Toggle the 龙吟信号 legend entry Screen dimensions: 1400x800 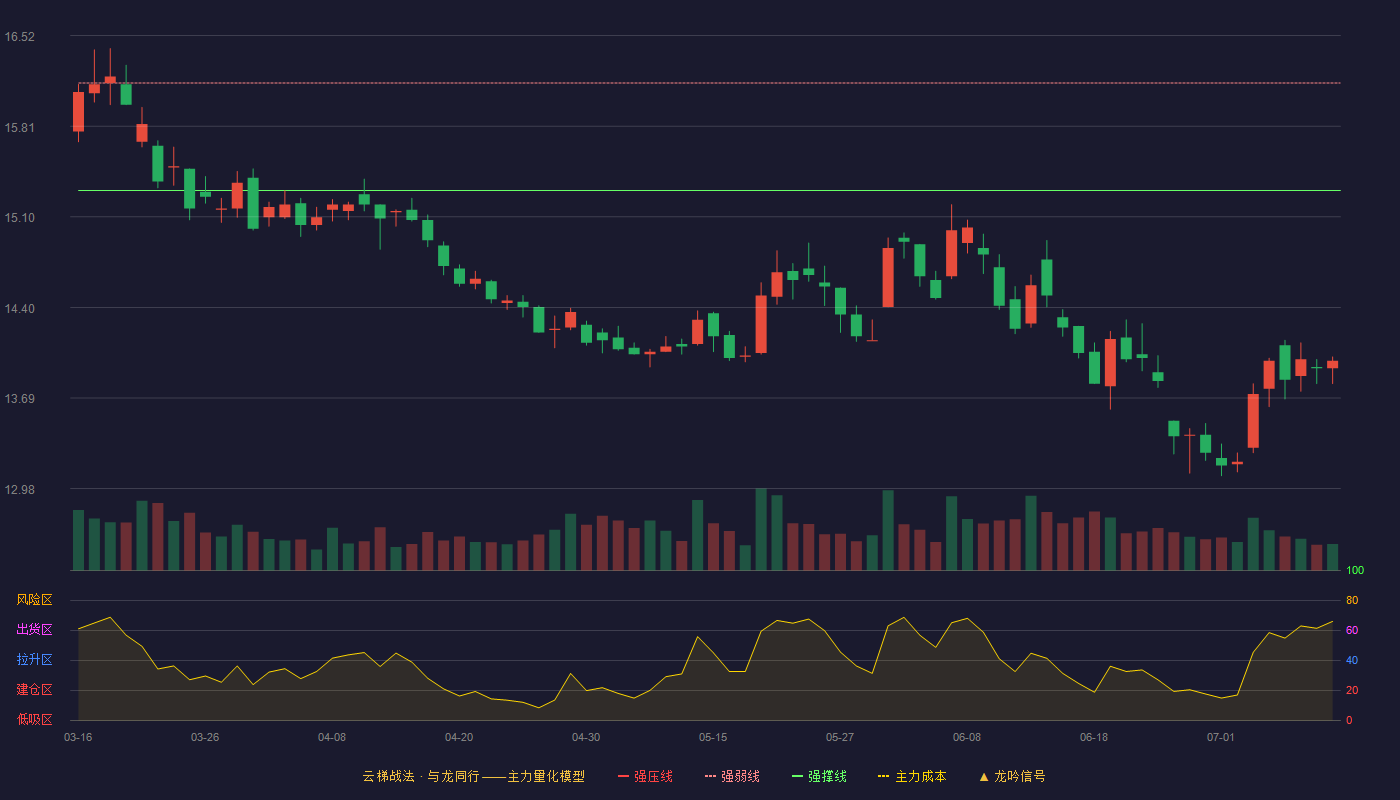[x=1012, y=776]
